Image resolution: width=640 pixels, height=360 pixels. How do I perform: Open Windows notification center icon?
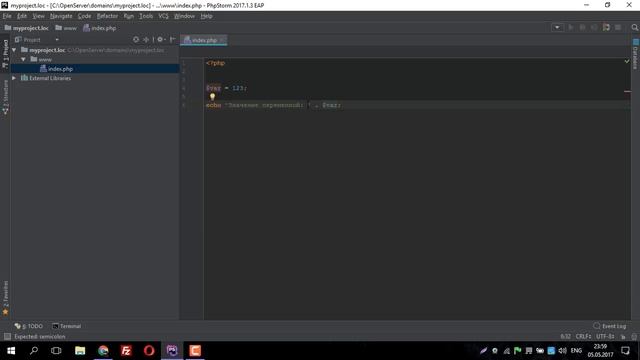(625, 351)
